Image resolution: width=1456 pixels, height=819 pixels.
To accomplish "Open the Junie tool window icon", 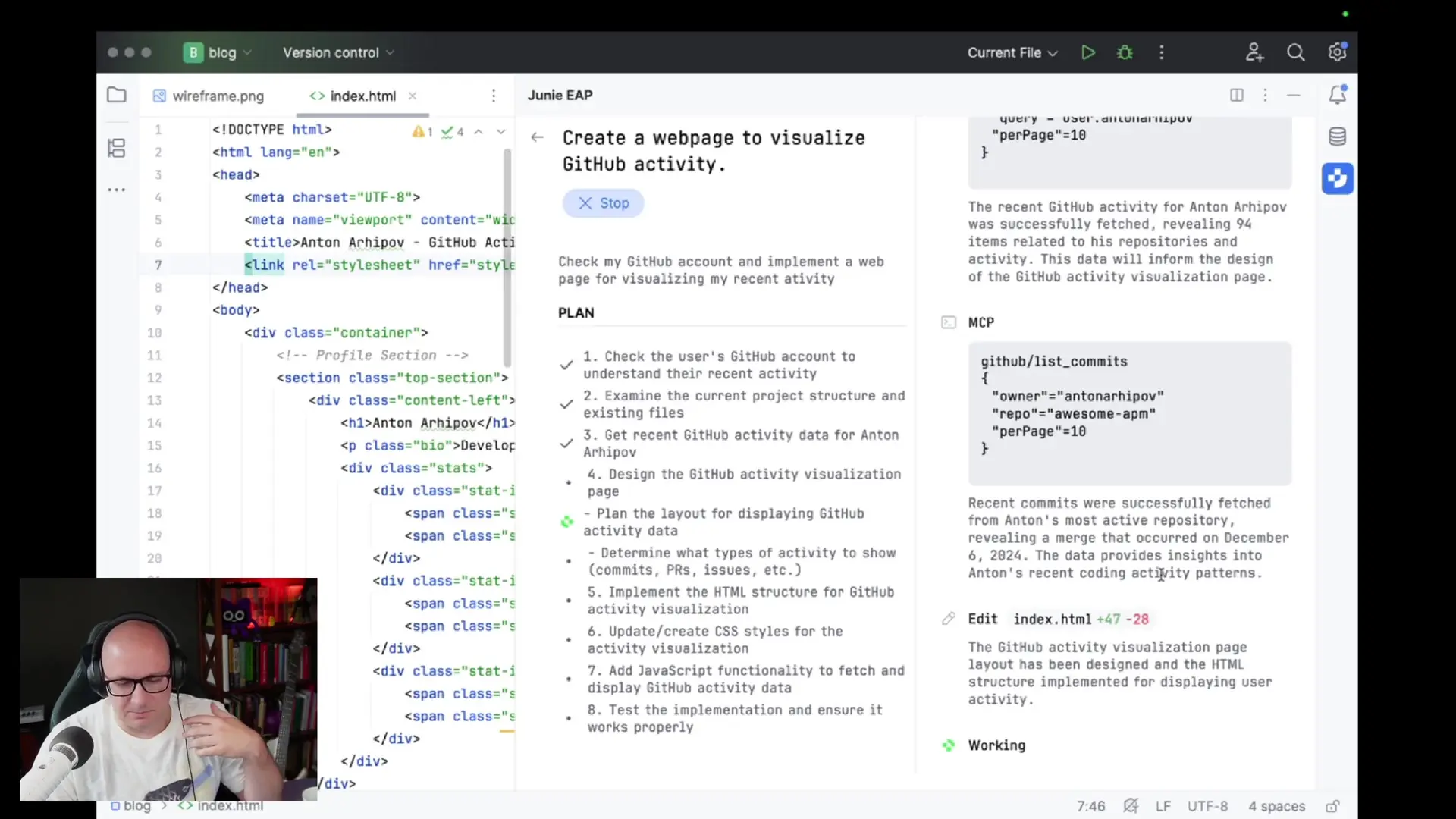I will [x=1338, y=179].
